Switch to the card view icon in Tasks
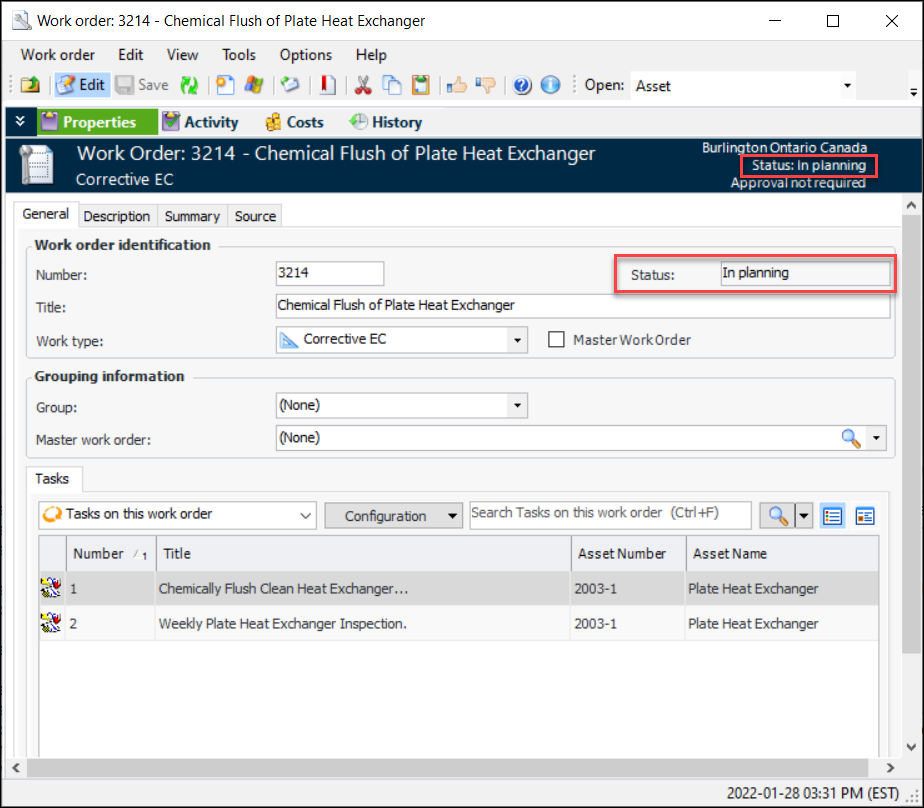 point(865,516)
